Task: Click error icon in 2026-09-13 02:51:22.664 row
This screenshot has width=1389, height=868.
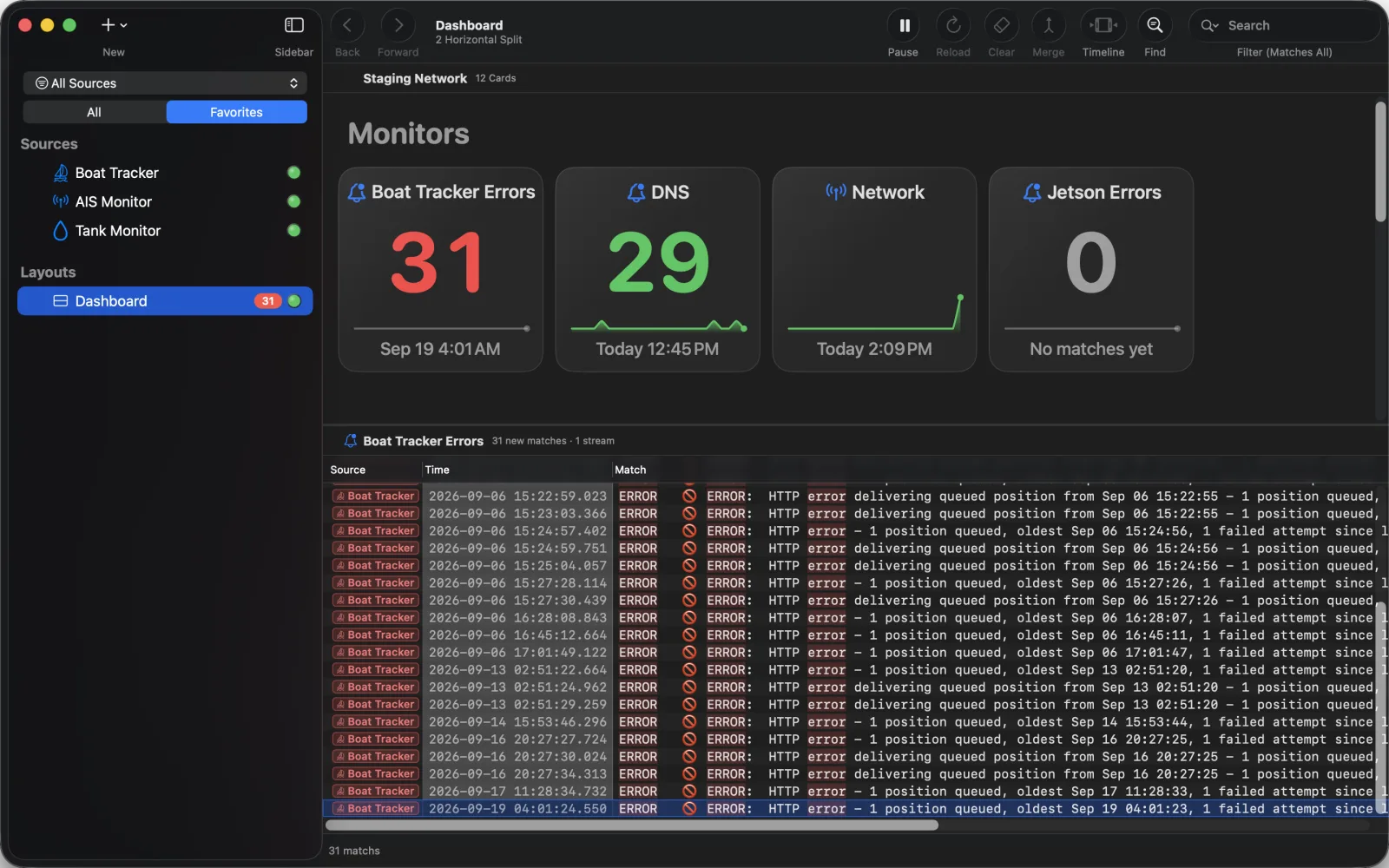Action: [689, 669]
